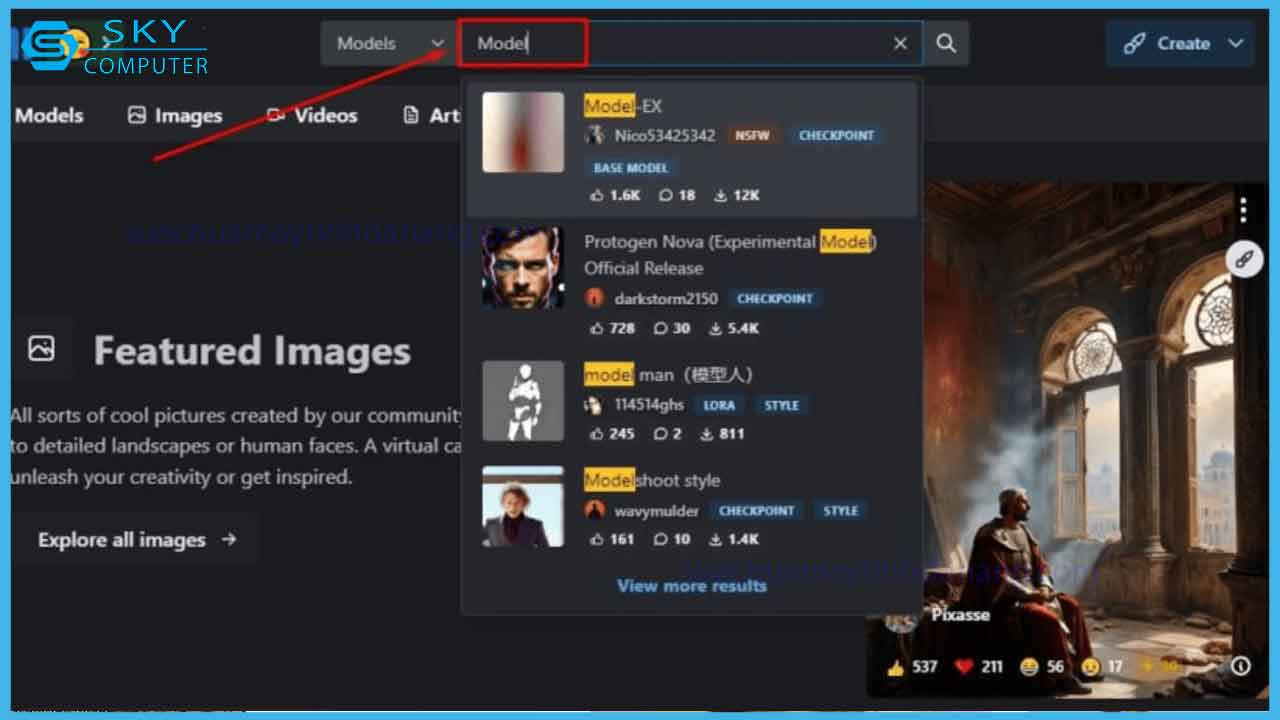Open the Images tab
This screenshot has width=1280, height=720.
[175, 115]
